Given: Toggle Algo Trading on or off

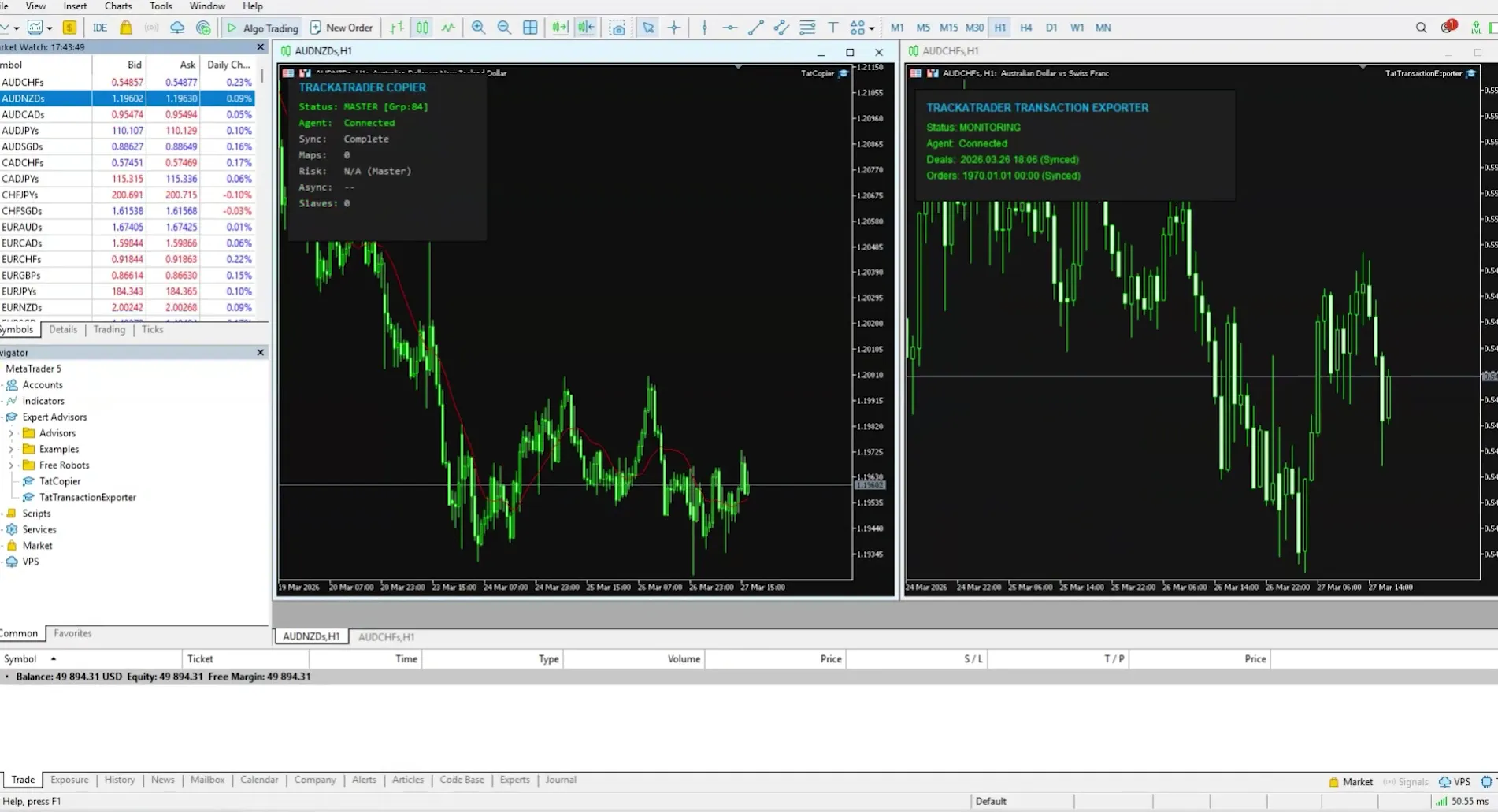Looking at the screenshot, I should tap(263, 28).
